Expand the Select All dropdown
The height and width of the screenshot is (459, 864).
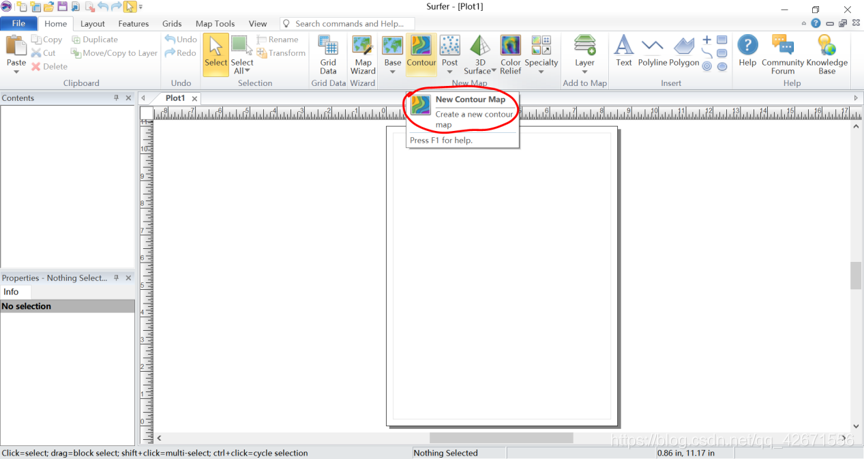[247, 71]
